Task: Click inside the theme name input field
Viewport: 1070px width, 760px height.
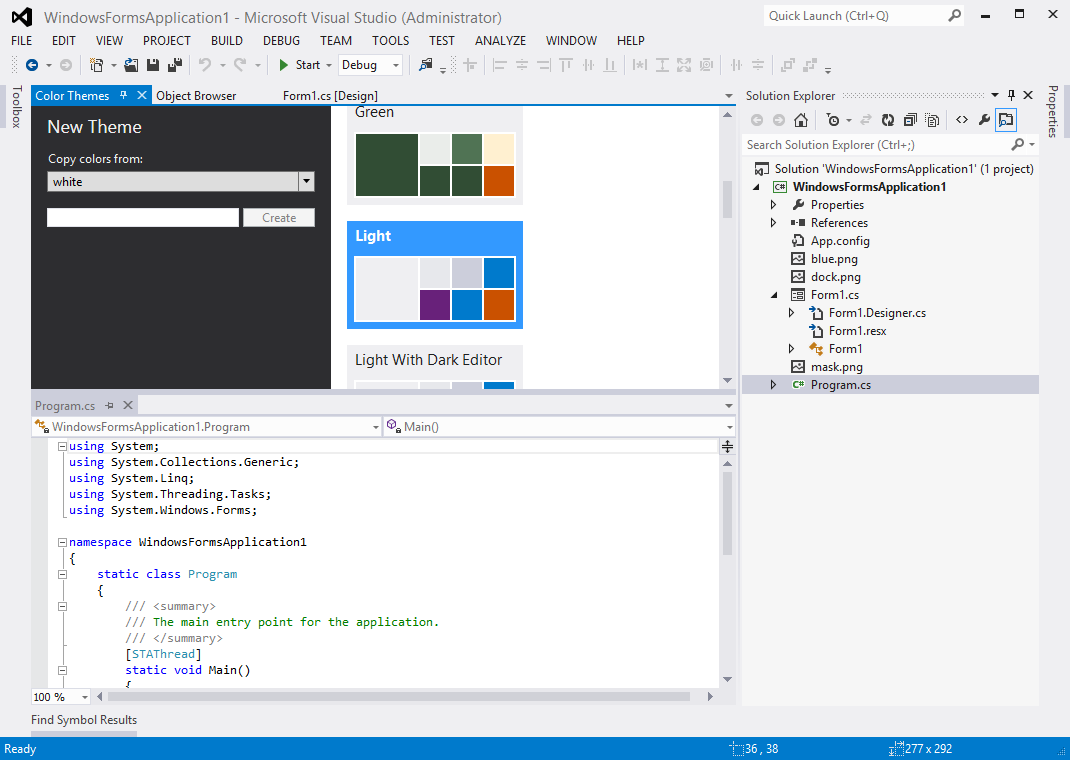Action: click(142, 217)
